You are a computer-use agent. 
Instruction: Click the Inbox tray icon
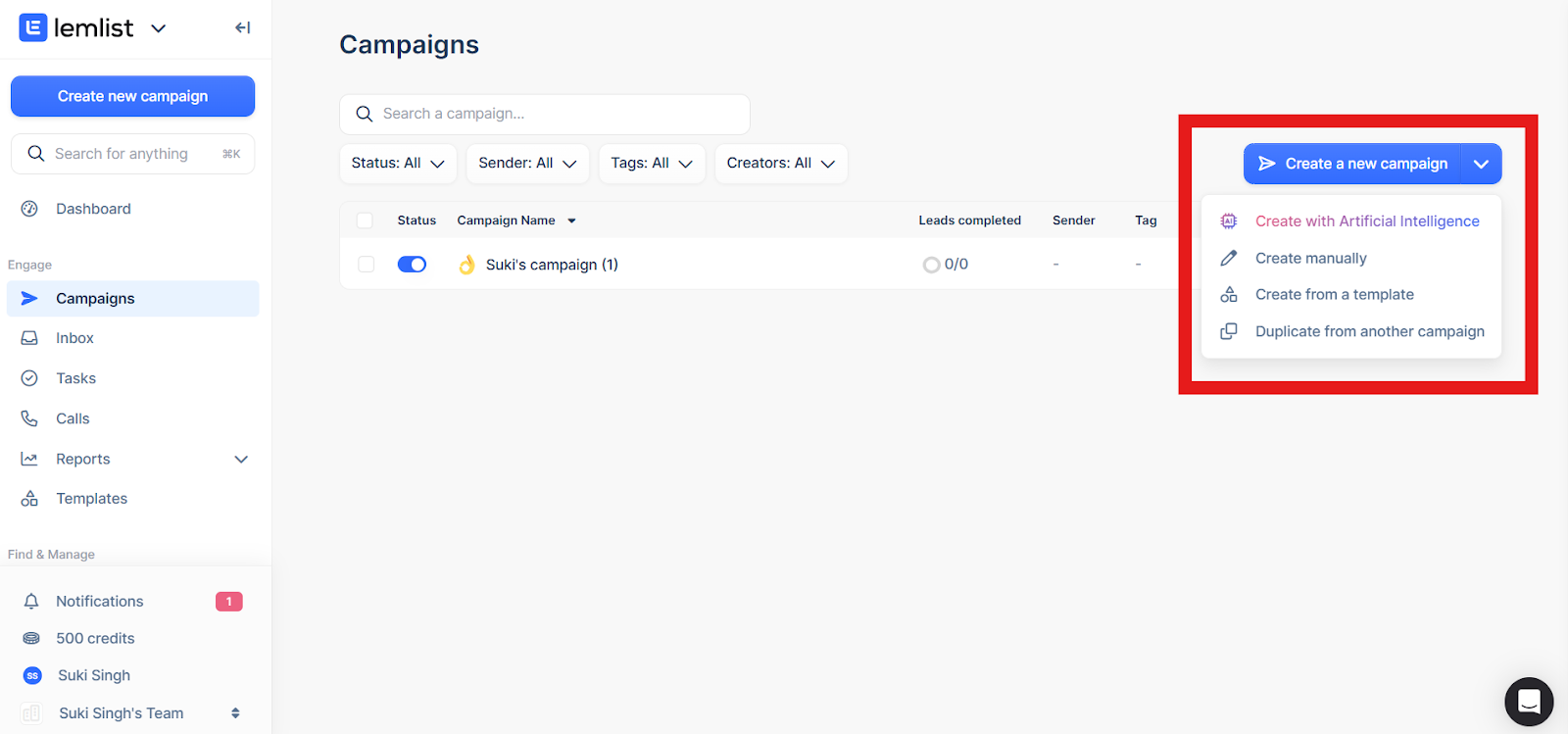coord(29,338)
